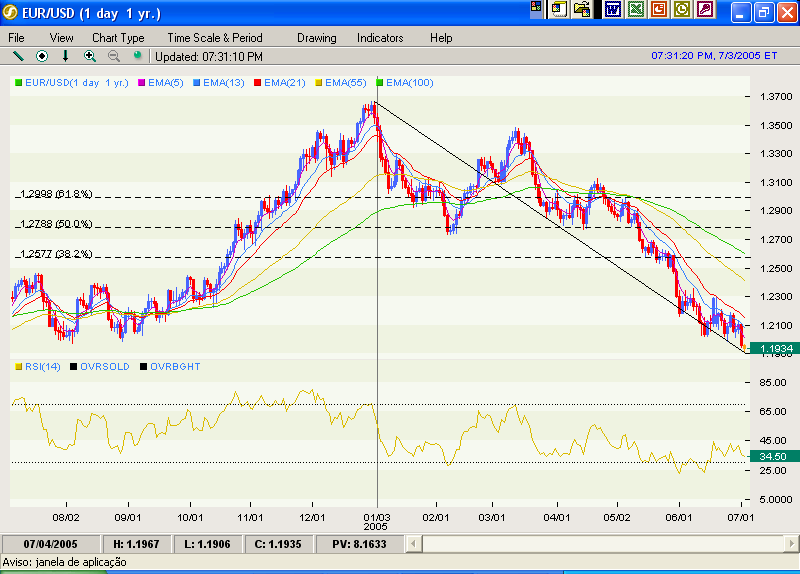Open the Time Scale & Period menu

(214, 38)
